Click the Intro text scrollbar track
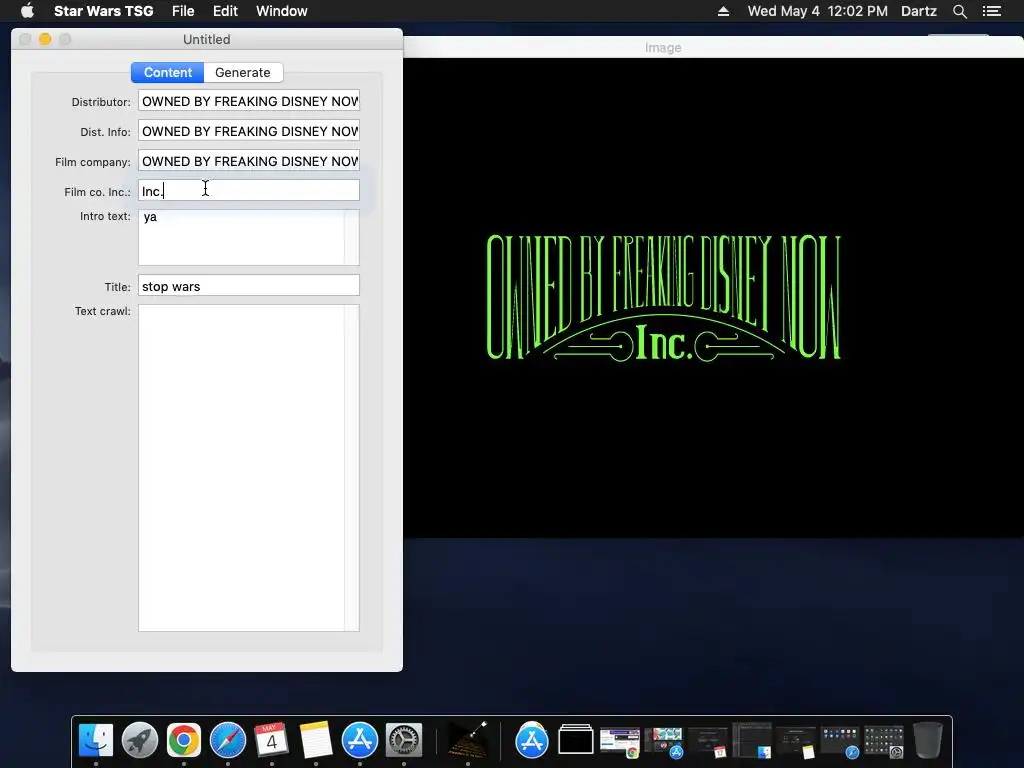1024x768 pixels. pyautogui.click(x=352, y=238)
